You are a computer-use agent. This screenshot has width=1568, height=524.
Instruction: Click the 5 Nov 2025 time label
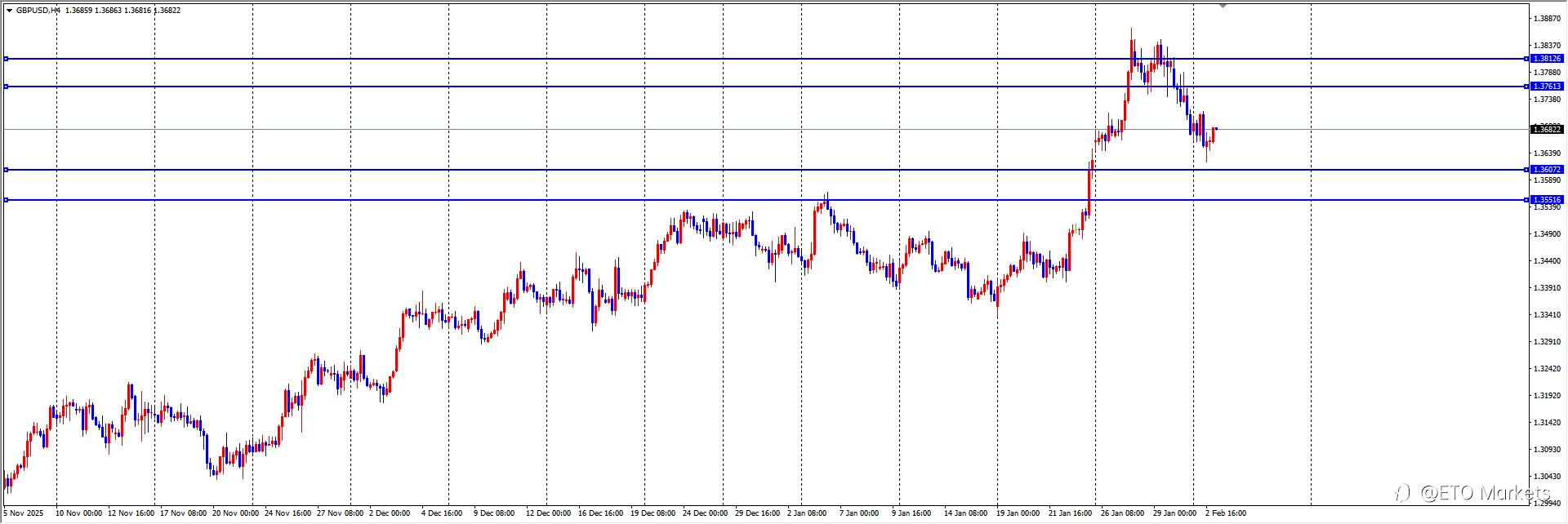[22, 513]
